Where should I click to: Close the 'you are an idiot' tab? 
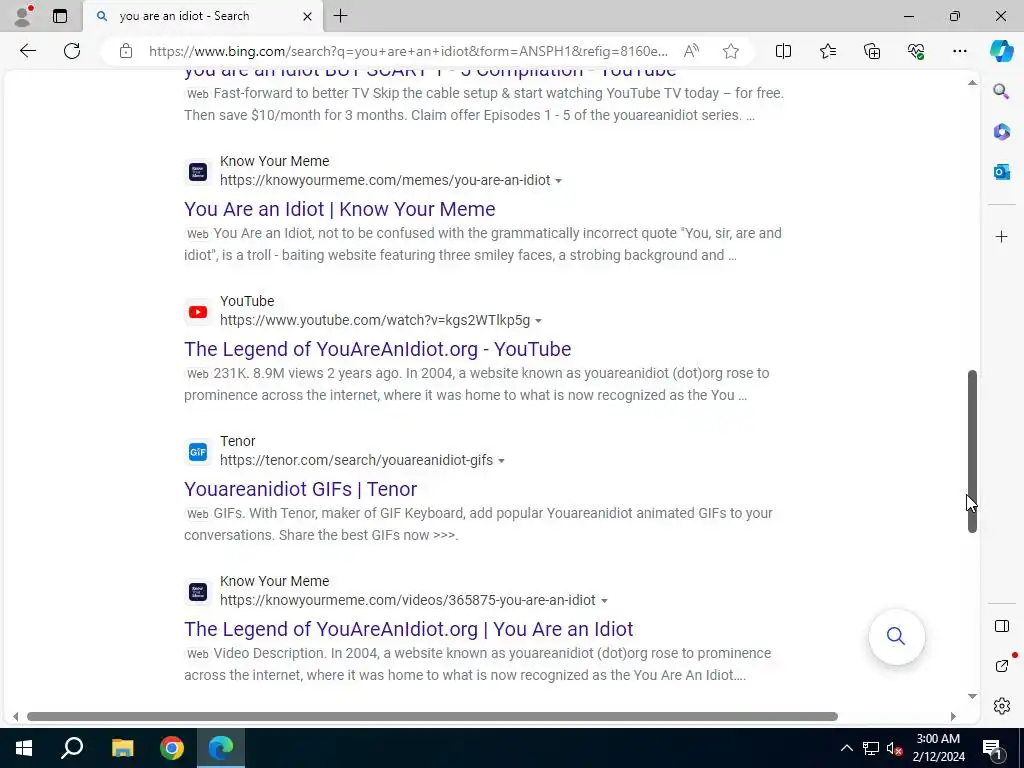(x=307, y=16)
